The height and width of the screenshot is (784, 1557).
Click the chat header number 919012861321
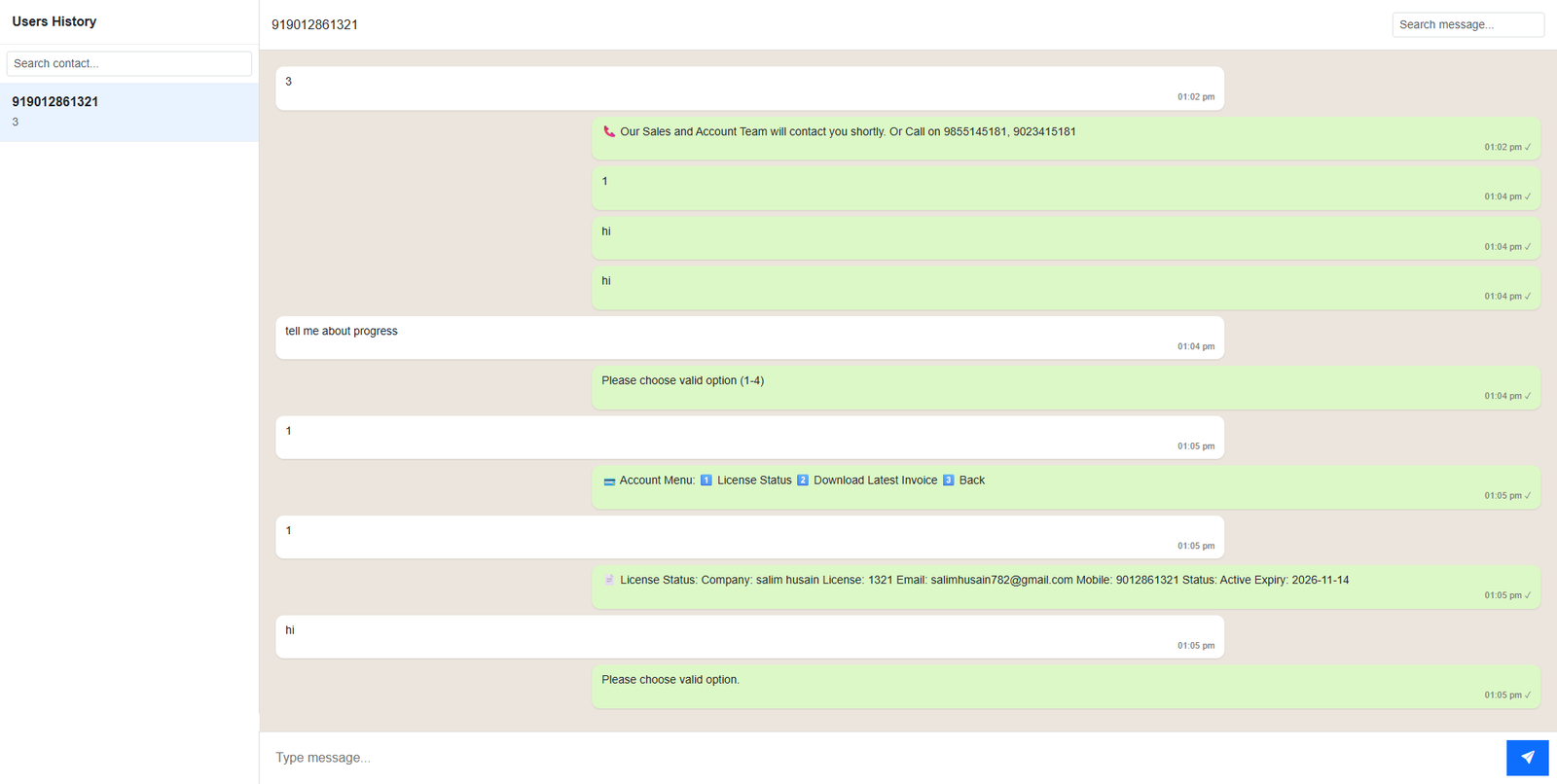[x=314, y=24]
